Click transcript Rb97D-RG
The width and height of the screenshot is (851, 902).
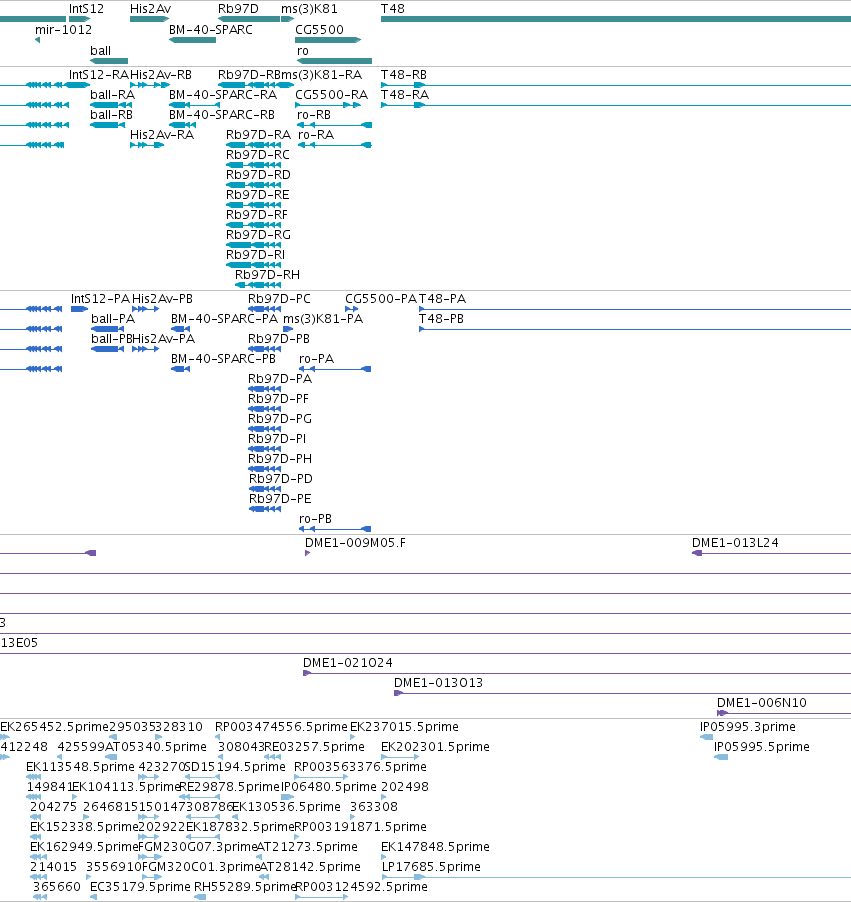click(x=258, y=235)
